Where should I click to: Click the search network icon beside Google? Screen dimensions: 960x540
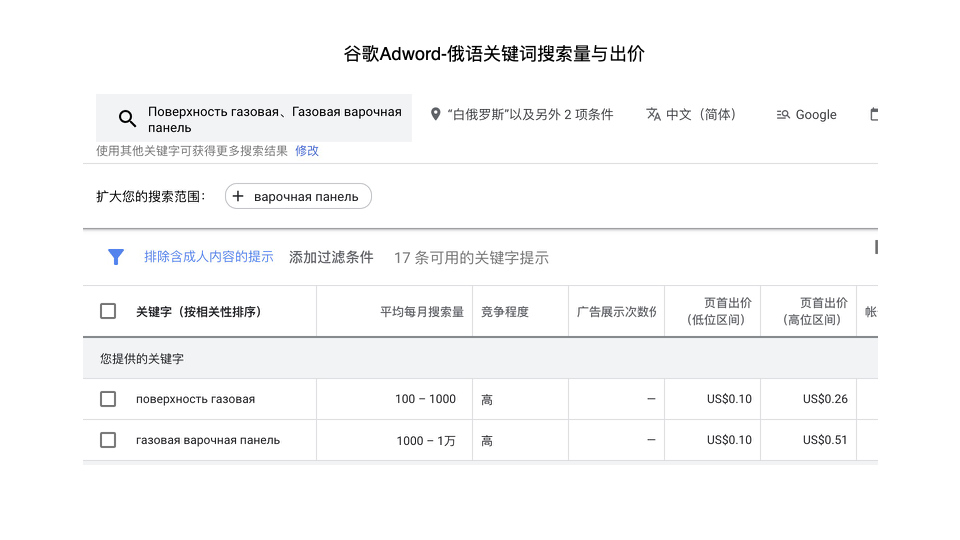click(x=783, y=114)
